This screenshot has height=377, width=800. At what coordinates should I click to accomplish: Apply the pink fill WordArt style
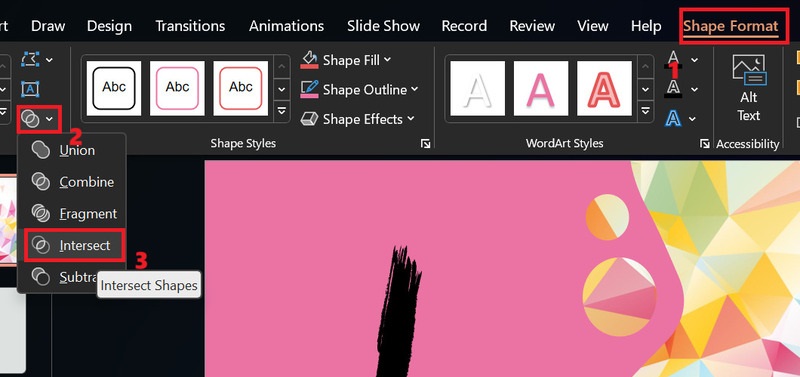[x=541, y=88]
